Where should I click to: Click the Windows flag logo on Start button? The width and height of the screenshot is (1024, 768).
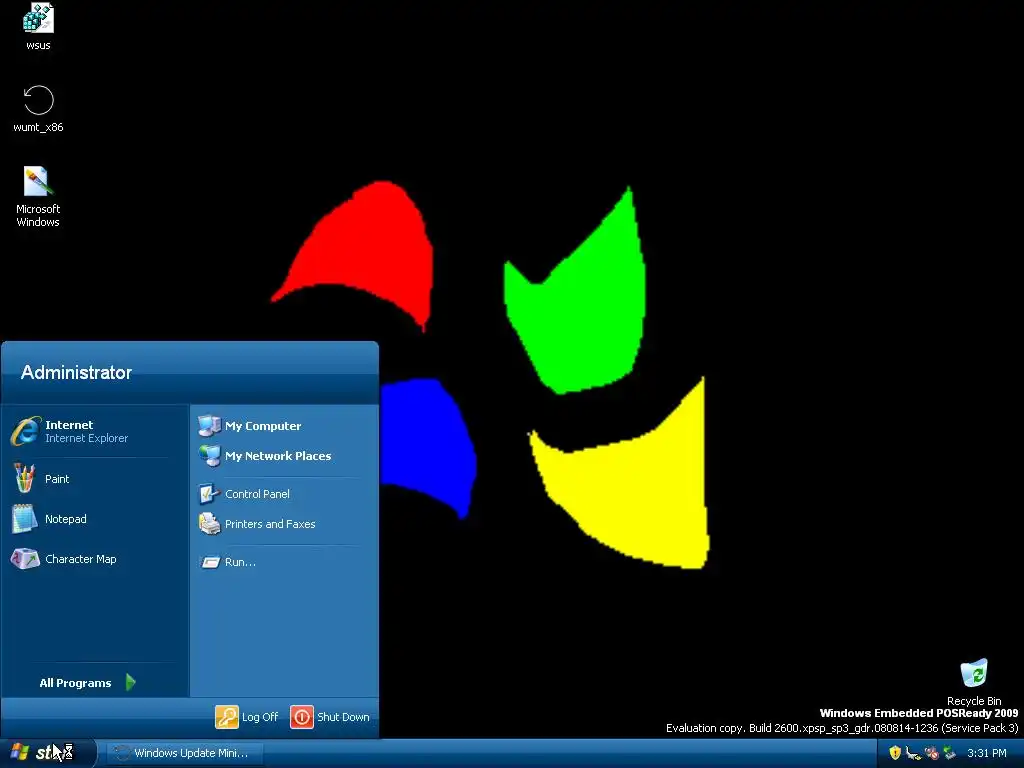tap(20, 752)
